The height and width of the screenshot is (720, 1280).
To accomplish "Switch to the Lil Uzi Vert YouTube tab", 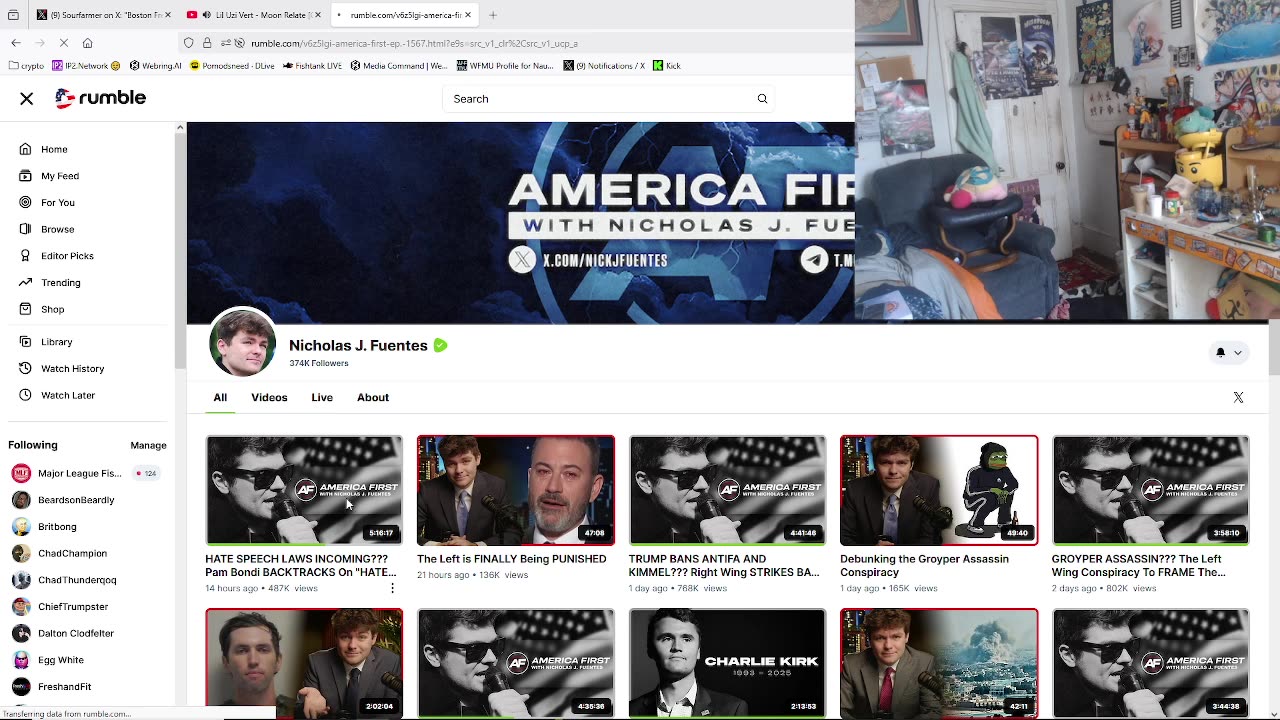I will (x=253, y=15).
